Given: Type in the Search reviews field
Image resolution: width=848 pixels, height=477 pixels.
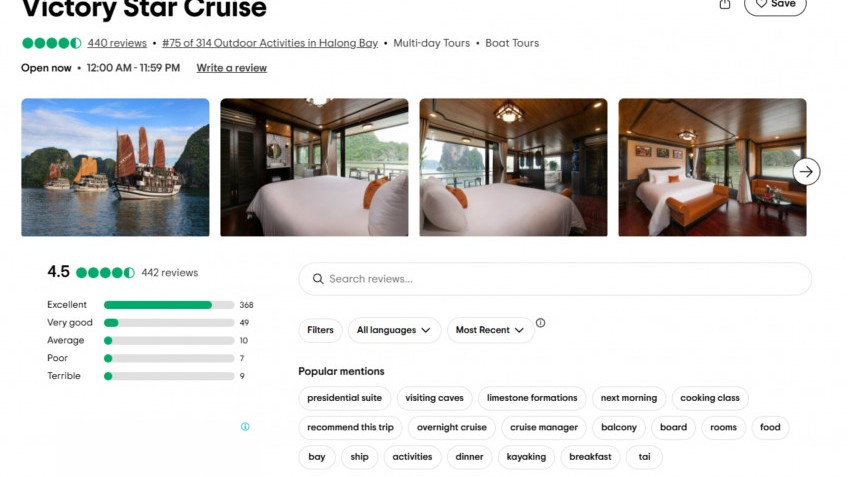Looking at the screenshot, I should (x=560, y=279).
